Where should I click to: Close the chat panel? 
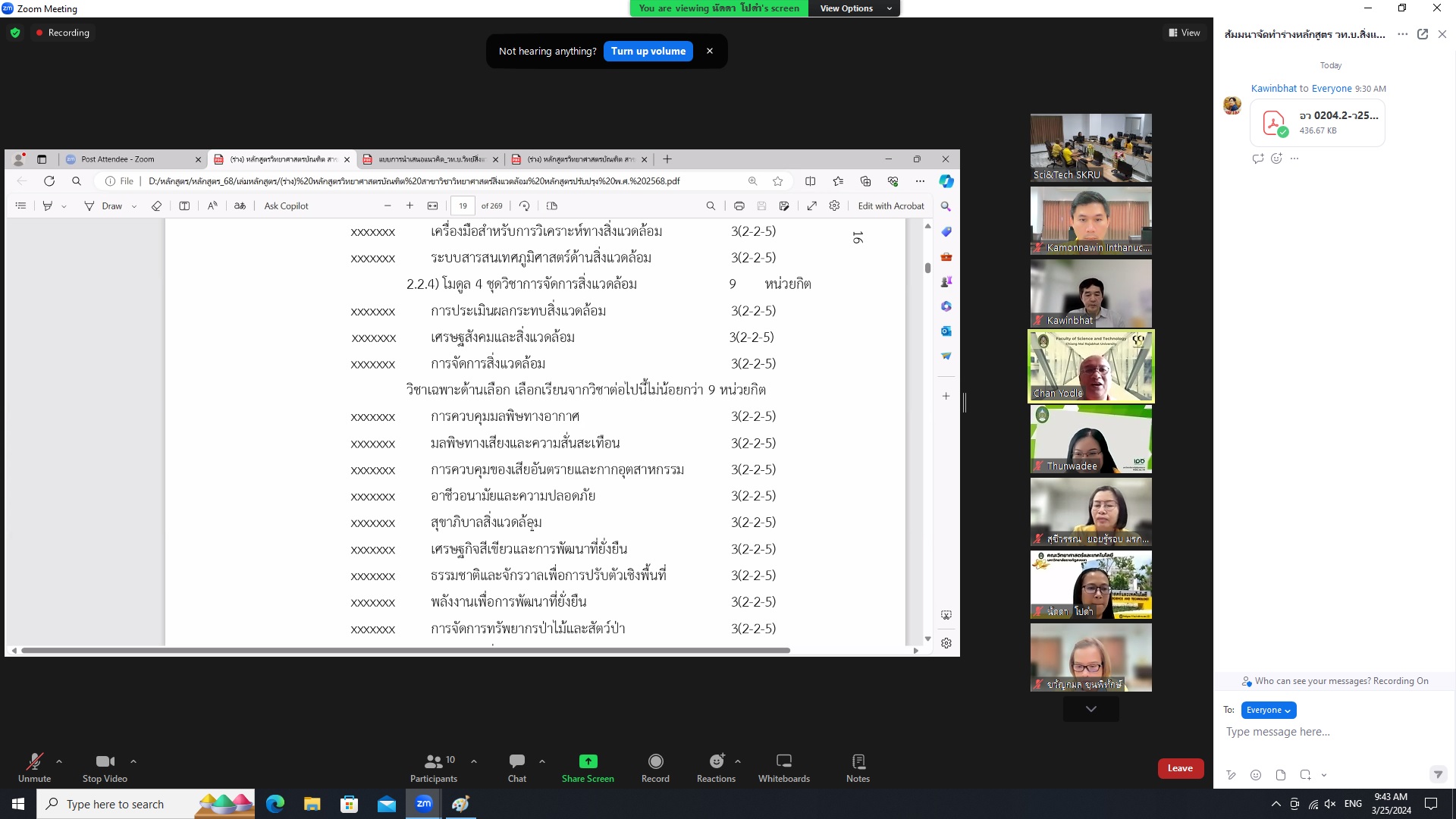[1442, 34]
